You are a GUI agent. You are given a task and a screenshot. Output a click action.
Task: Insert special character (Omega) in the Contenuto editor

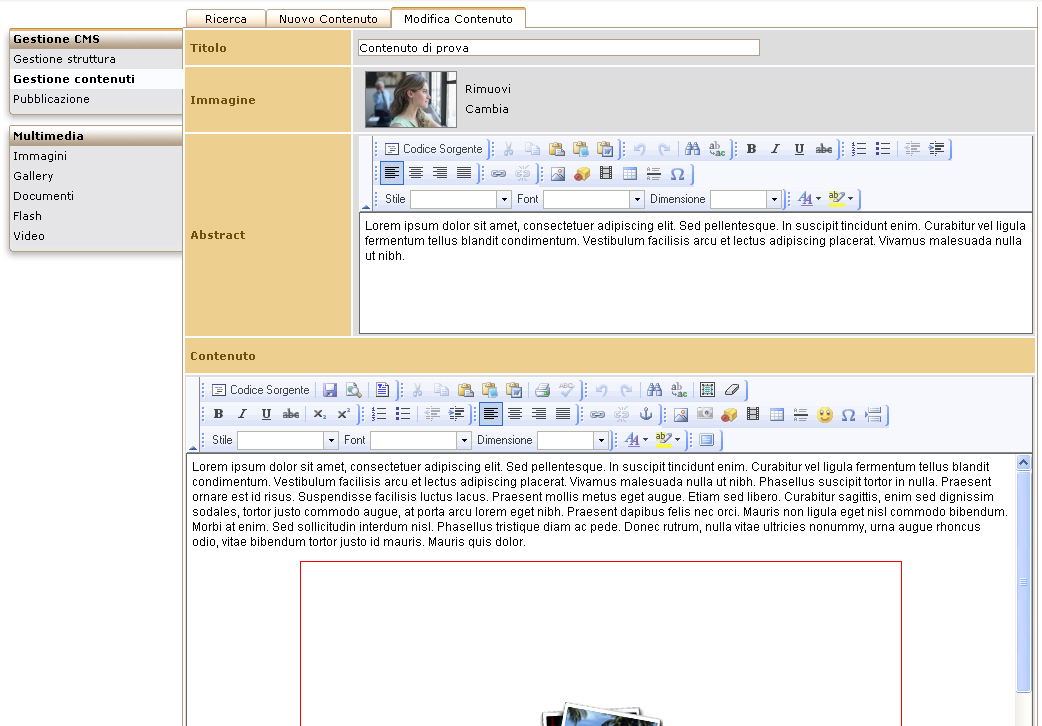pos(849,415)
